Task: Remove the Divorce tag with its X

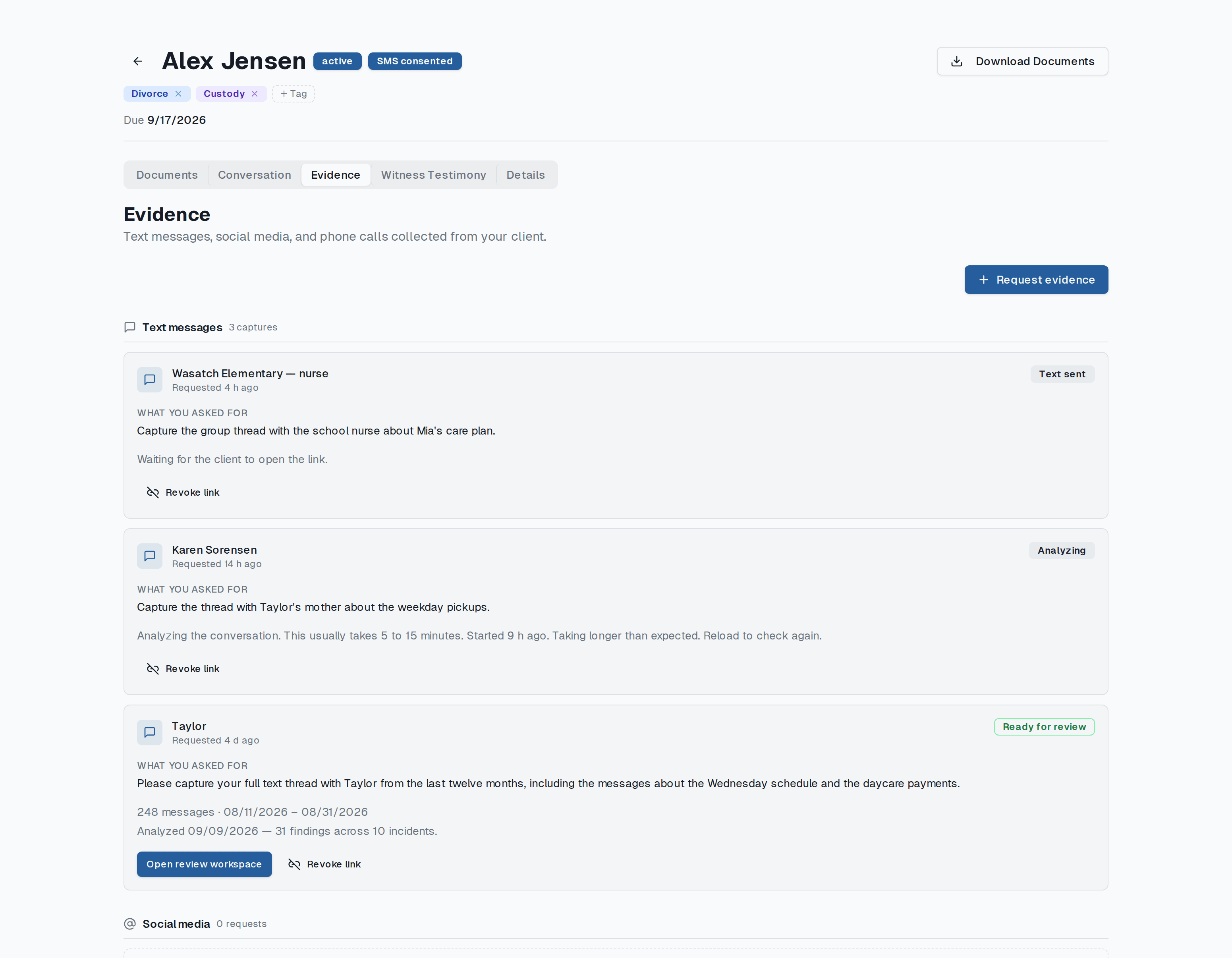Action: (178, 94)
